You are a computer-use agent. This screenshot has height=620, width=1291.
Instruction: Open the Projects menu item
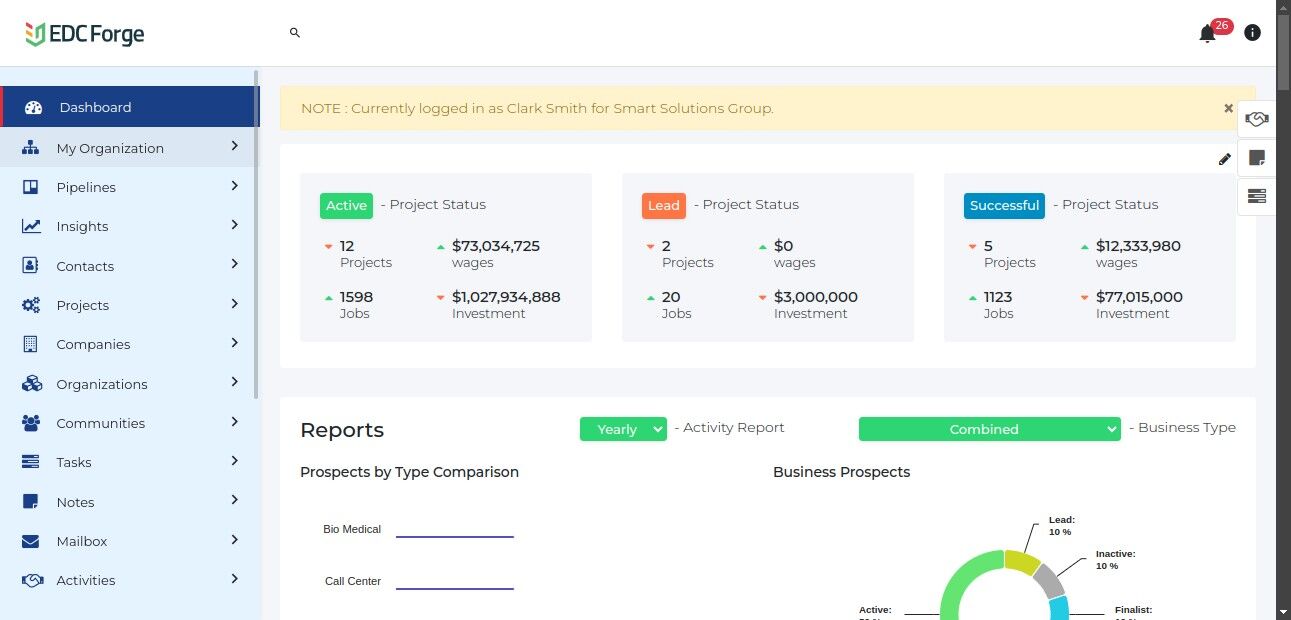point(130,305)
